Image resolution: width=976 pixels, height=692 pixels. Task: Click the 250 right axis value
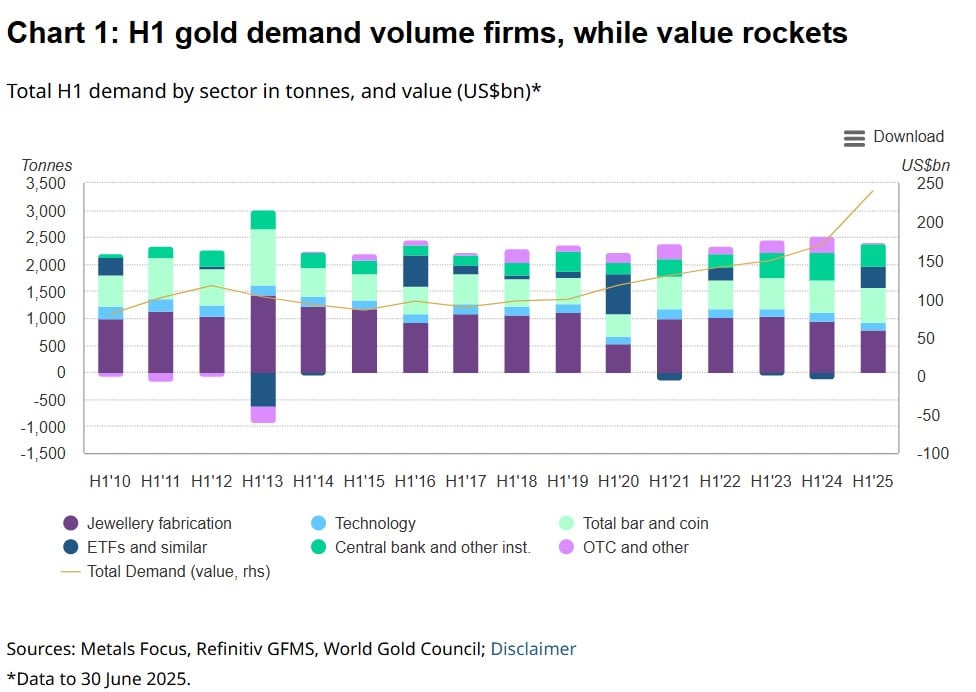(930, 184)
